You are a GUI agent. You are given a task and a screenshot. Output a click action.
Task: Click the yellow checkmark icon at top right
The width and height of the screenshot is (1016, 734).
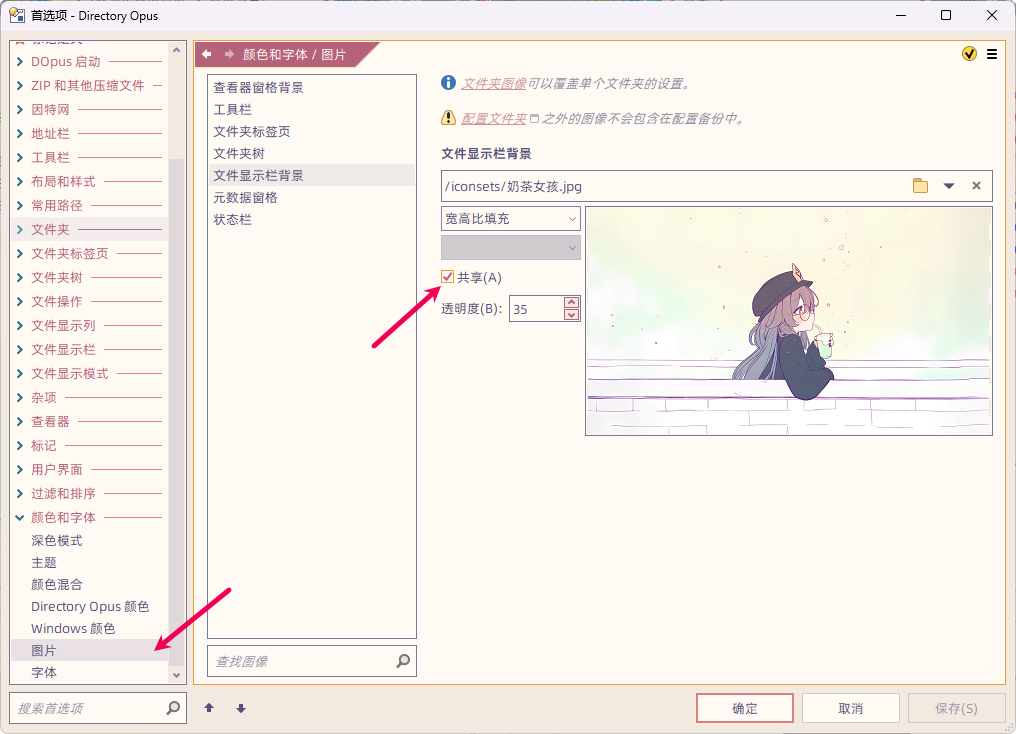pyautogui.click(x=969, y=54)
